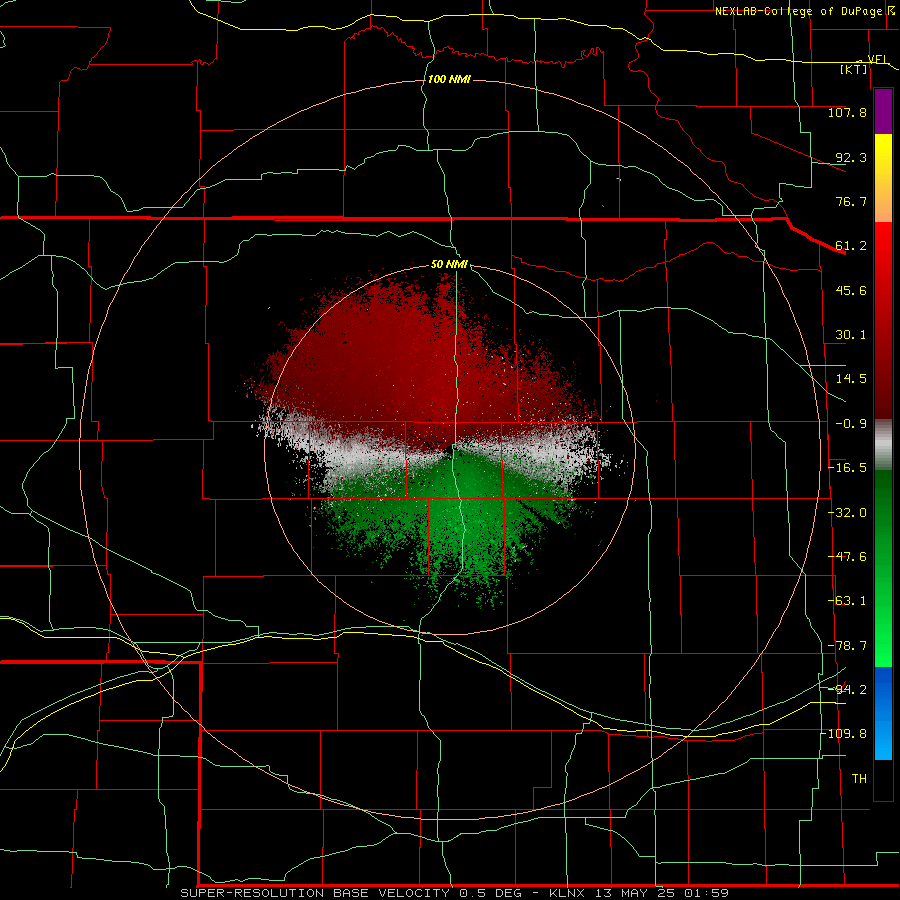900x900 pixels.
Task: Select the -32.0 scale value
Action: point(847,513)
